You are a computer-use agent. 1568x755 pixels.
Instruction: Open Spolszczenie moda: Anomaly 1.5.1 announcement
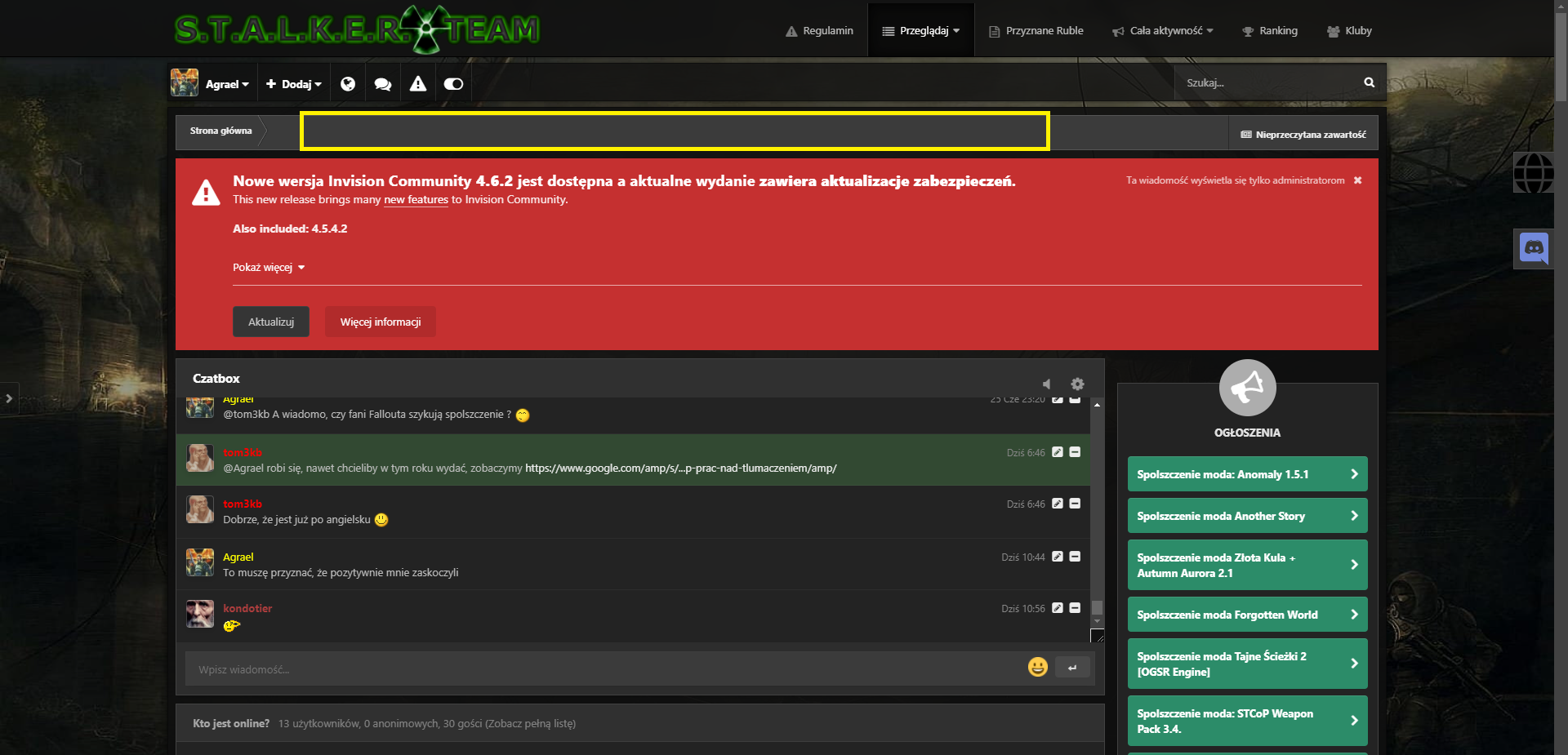tap(1247, 474)
